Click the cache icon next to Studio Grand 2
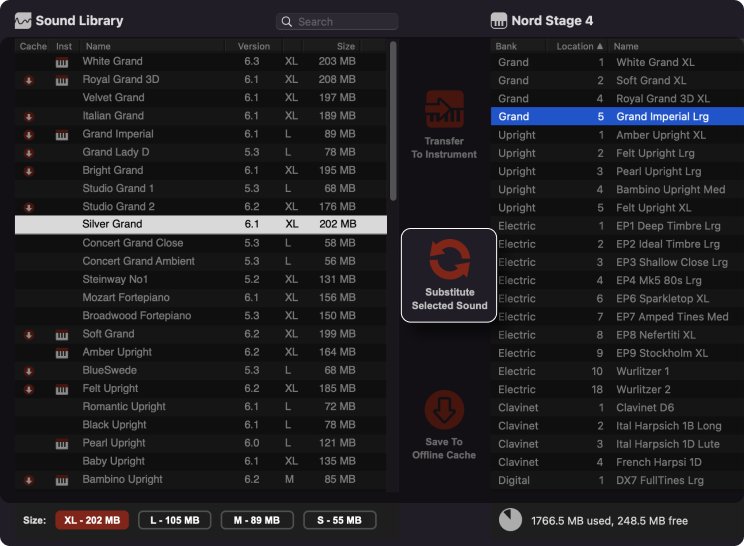The image size is (744, 546). [x=28, y=207]
